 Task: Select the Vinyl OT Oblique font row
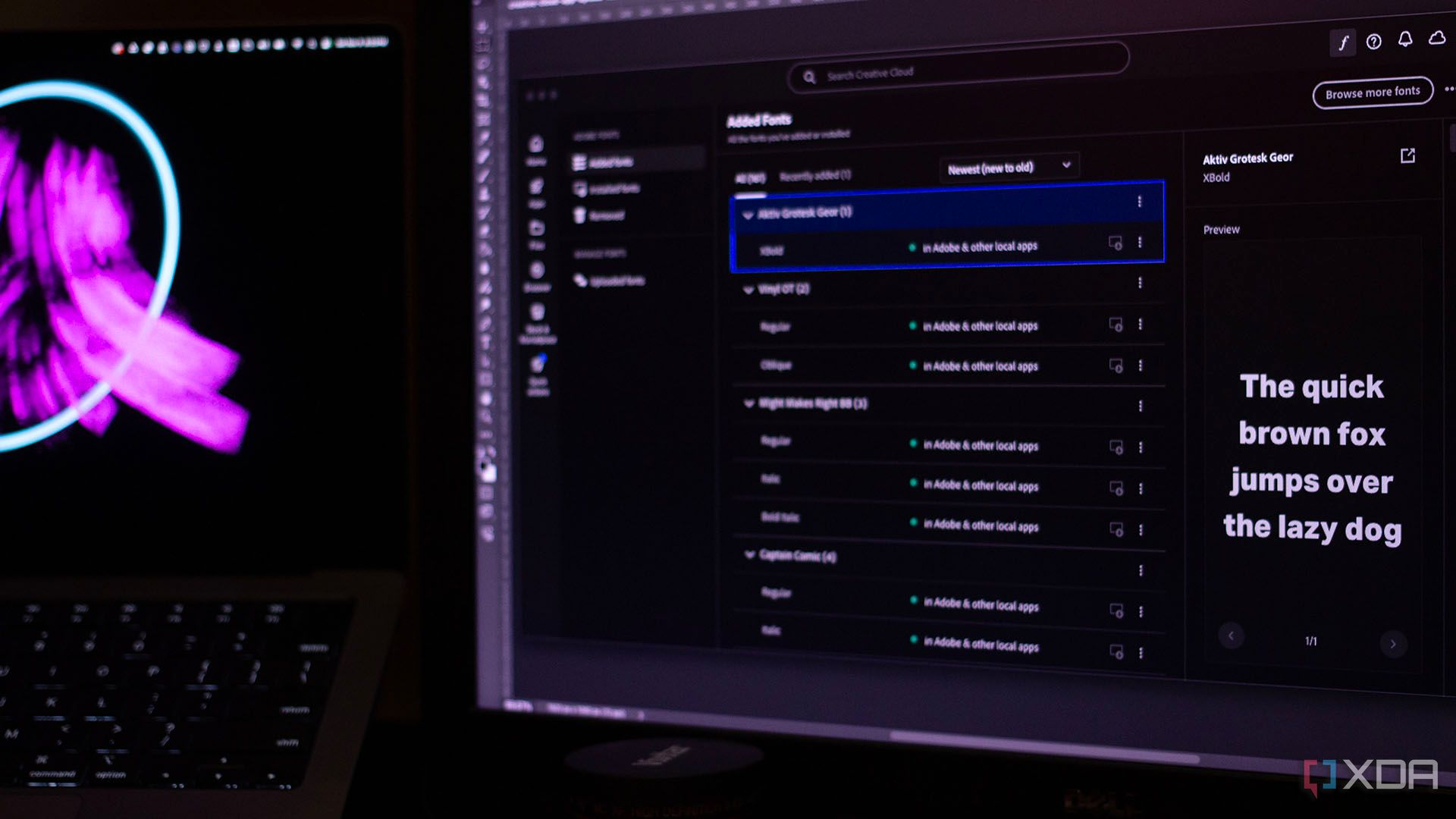[x=948, y=366]
